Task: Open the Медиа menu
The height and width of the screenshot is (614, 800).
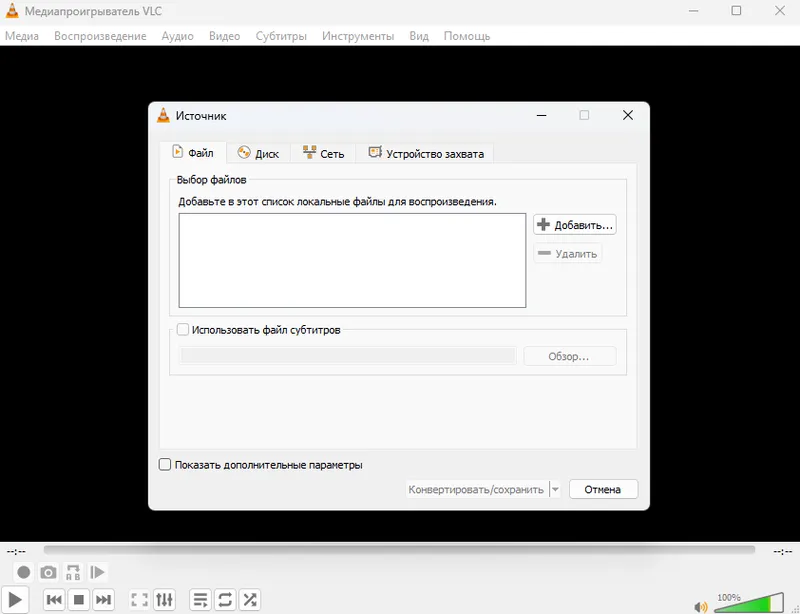Action: (x=22, y=36)
